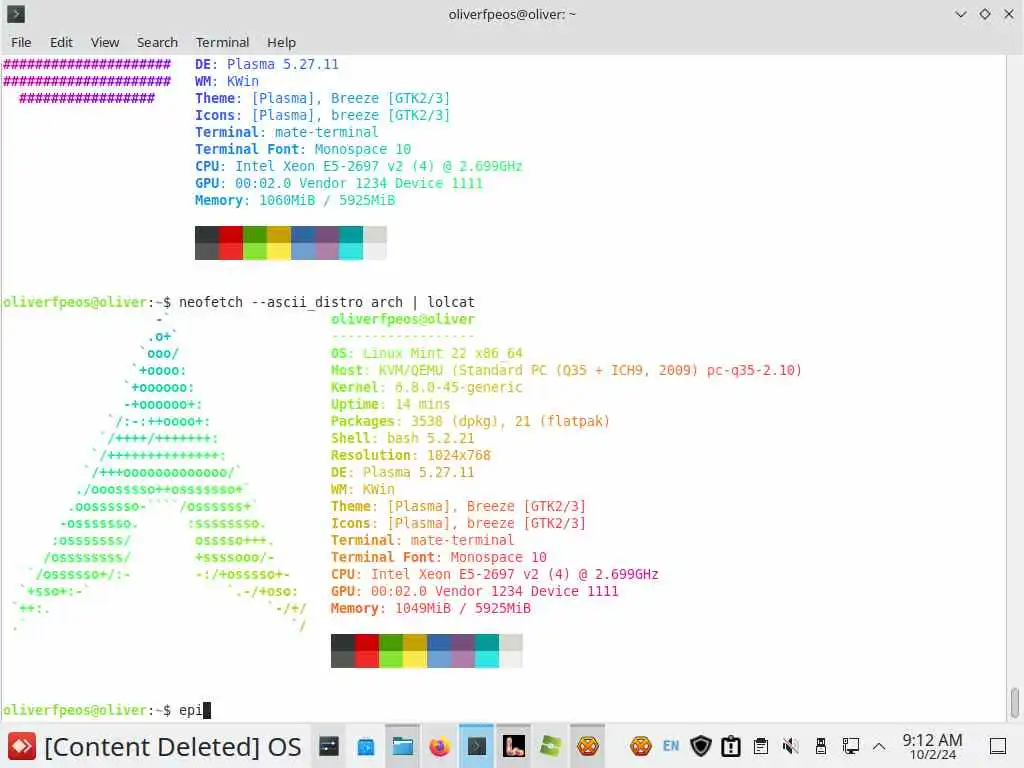The width and height of the screenshot is (1024, 768).
Task: Click the 'Memory: 1060MiB / 5925MiB' line
Action: 295,200
